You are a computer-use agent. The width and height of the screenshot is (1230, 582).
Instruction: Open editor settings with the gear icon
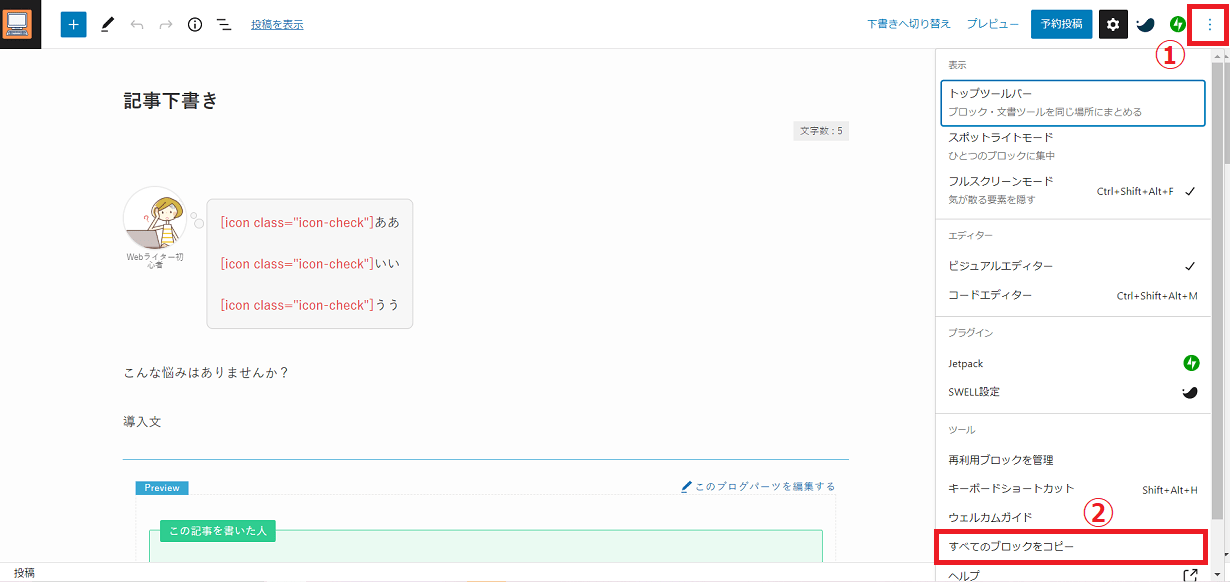[x=1113, y=23]
